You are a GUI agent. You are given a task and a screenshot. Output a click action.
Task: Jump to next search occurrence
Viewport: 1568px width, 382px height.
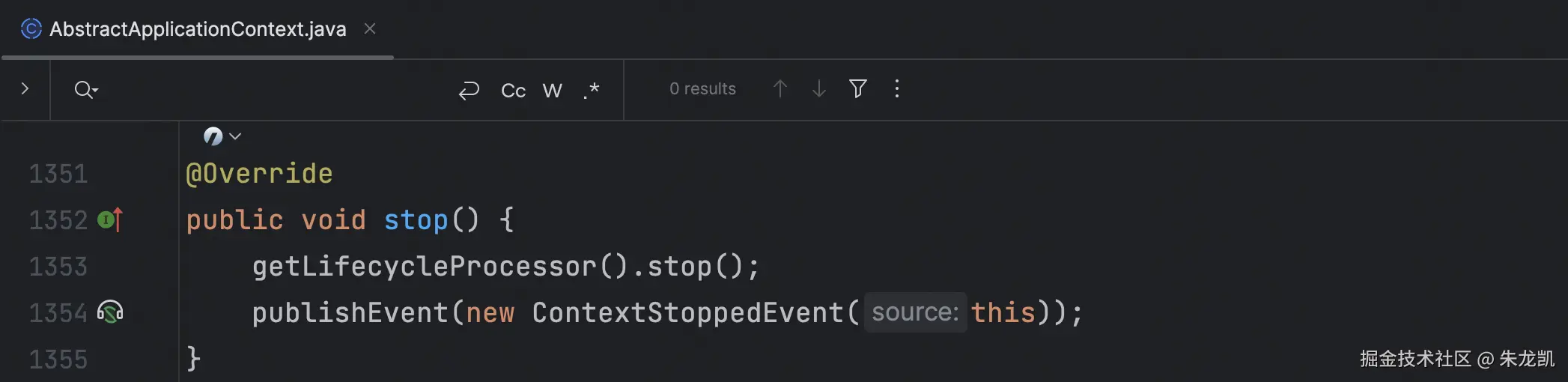click(x=818, y=89)
